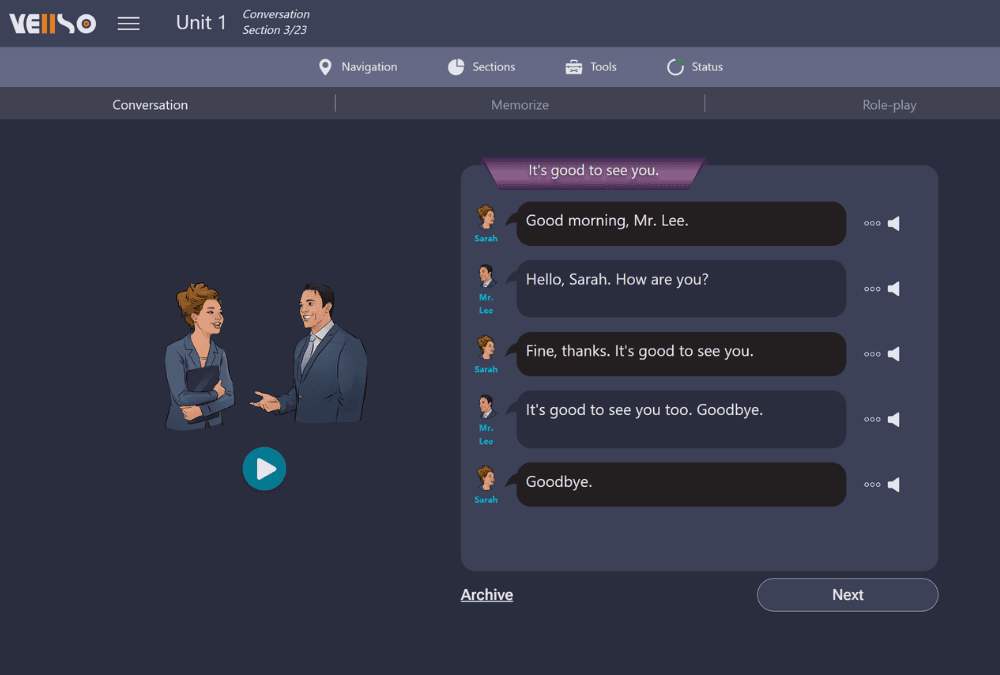Click the conversation illustration of Sarah and Mr. Lee
Image resolution: width=1000 pixels, height=675 pixels.
coord(265,357)
